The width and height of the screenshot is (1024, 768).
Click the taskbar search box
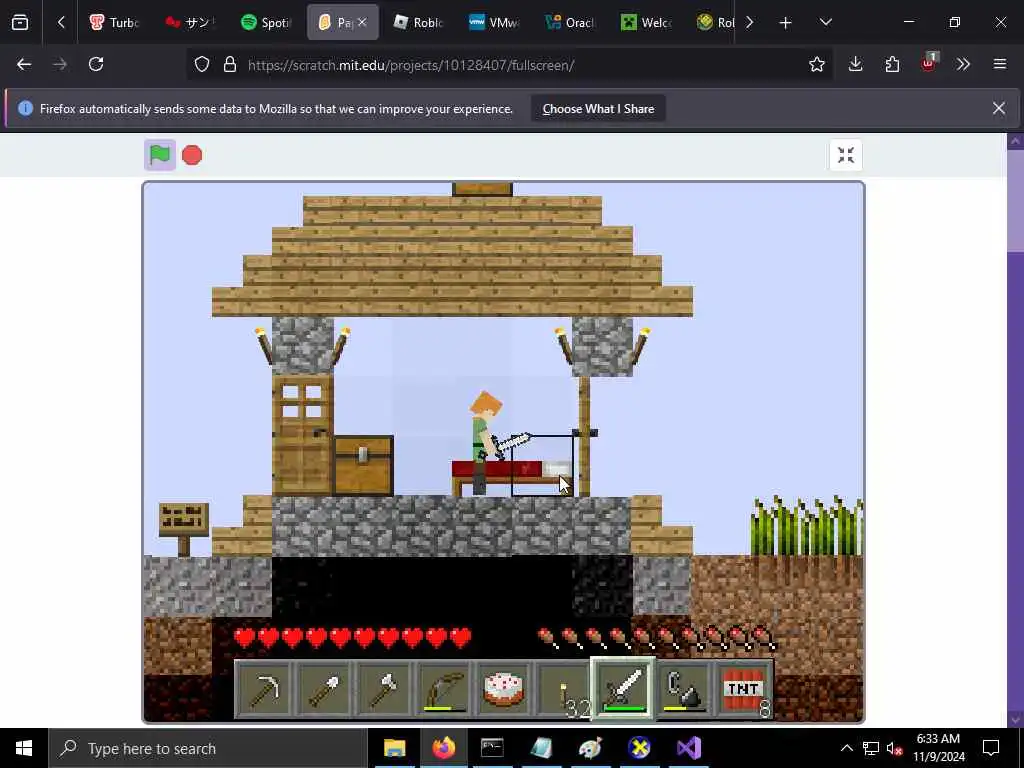[x=208, y=748]
